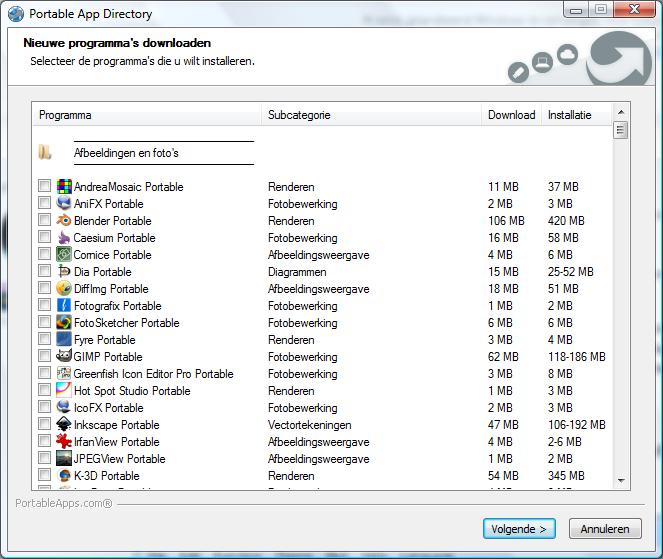Click the 25-52 MB installation size
The height and width of the screenshot is (559, 663).
pyautogui.click(x=571, y=271)
